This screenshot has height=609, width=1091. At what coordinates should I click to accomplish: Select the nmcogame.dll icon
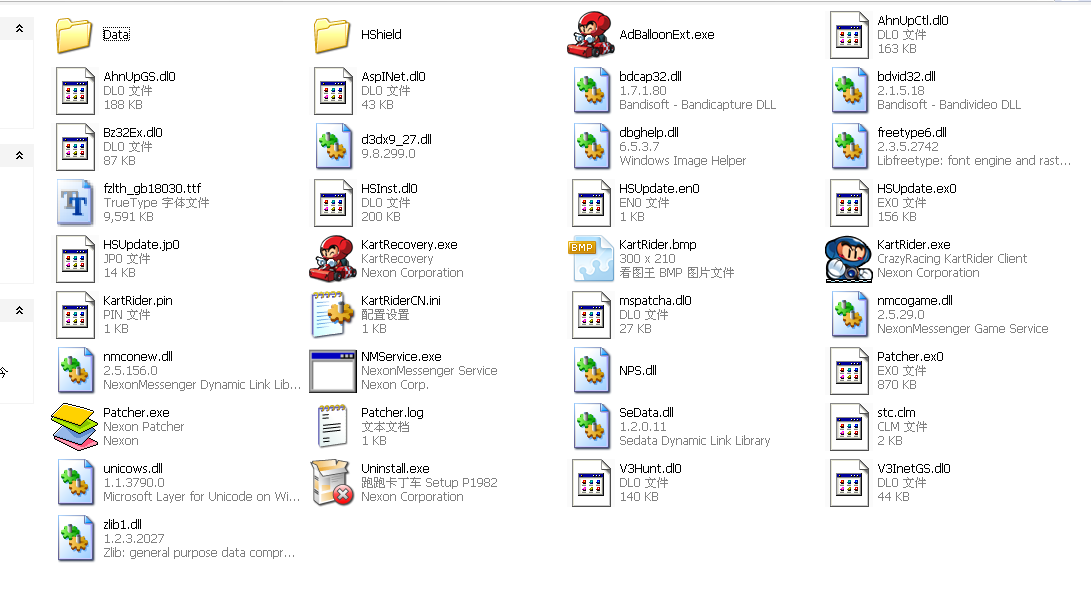tap(850, 315)
